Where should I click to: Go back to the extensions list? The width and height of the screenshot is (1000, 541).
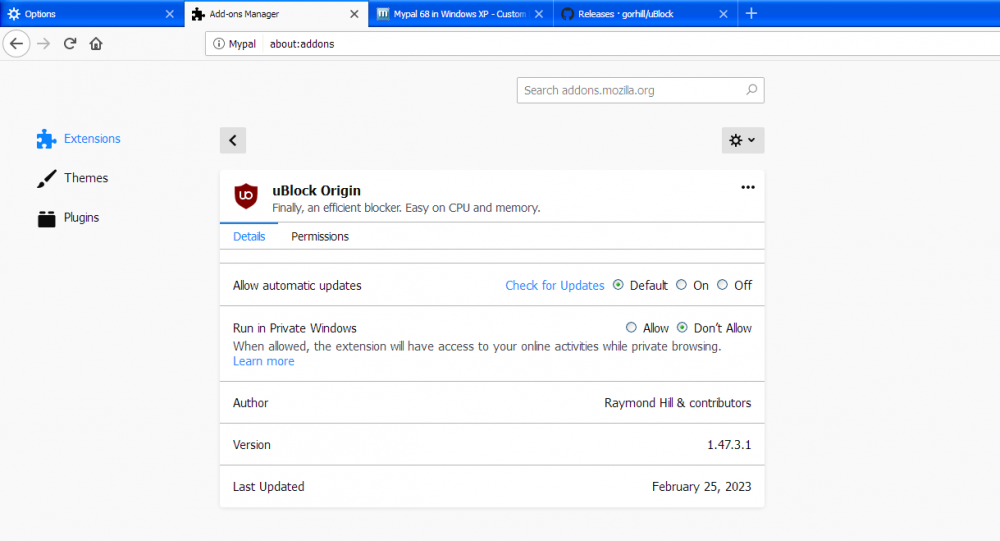[233, 141]
